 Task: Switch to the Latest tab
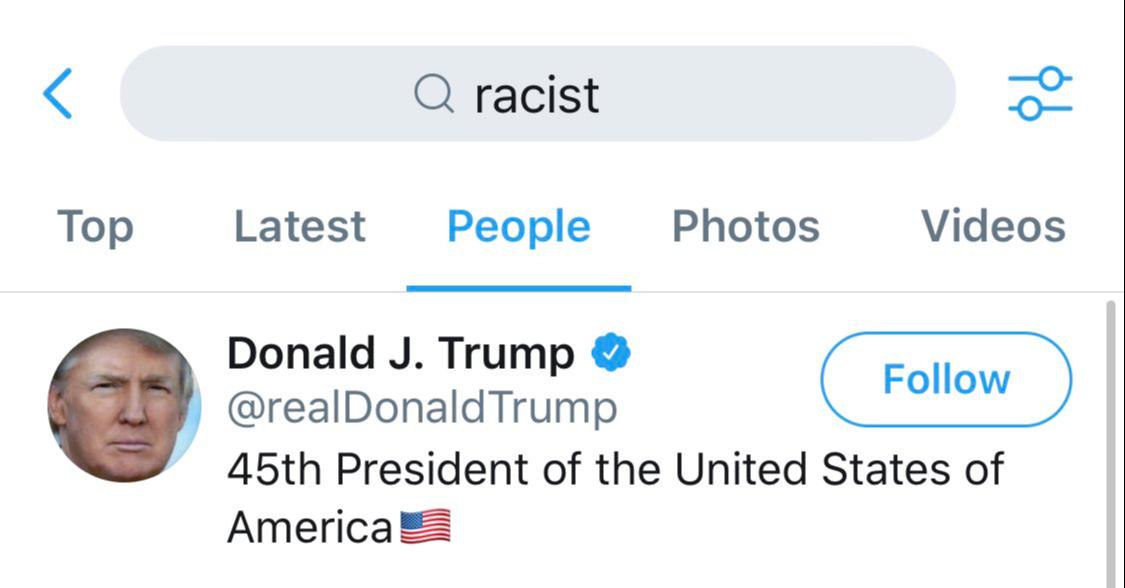tap(300, 227)
